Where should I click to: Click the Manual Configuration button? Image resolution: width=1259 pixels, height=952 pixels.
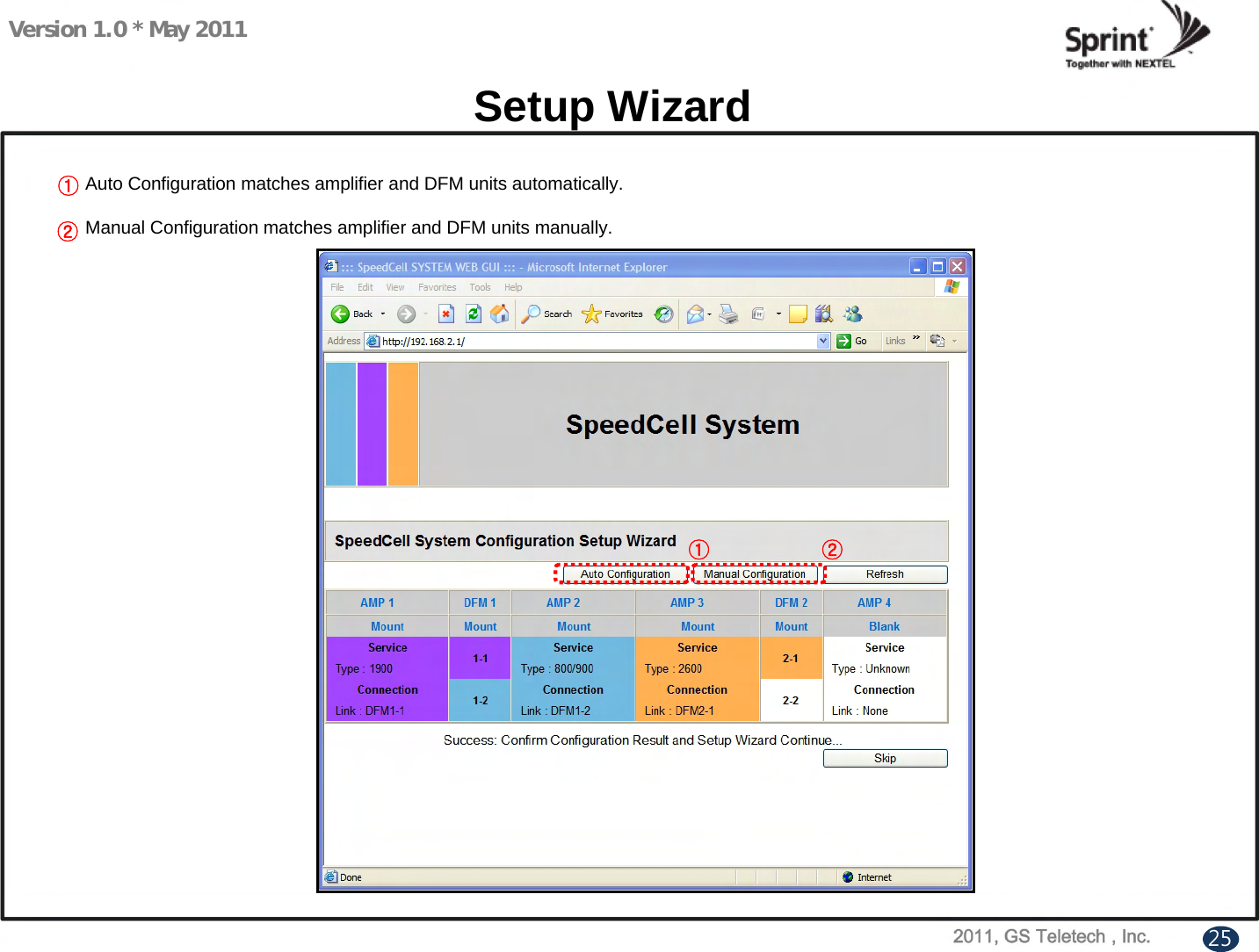pos(755,574)
